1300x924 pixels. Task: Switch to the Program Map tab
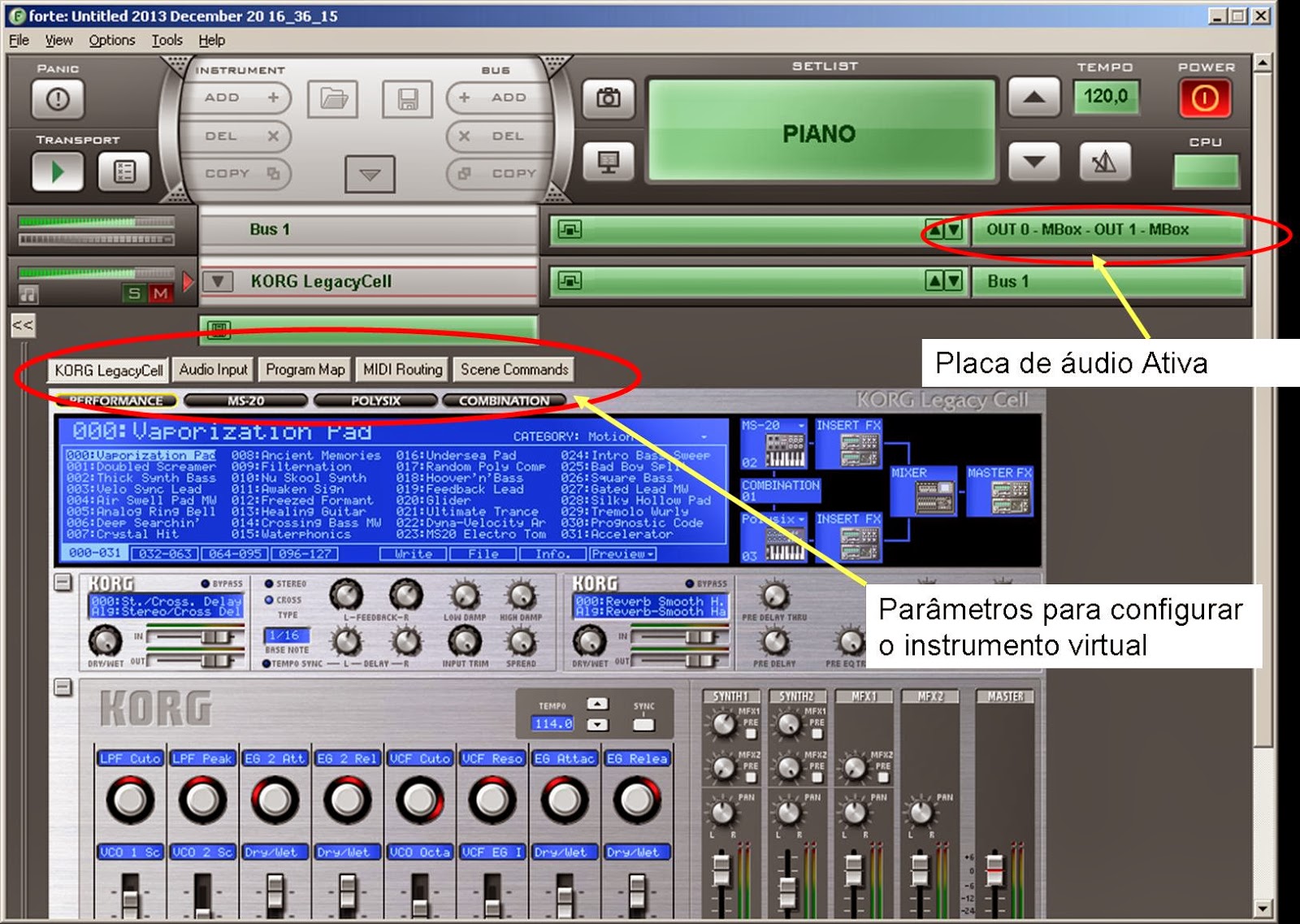point(305,370)
